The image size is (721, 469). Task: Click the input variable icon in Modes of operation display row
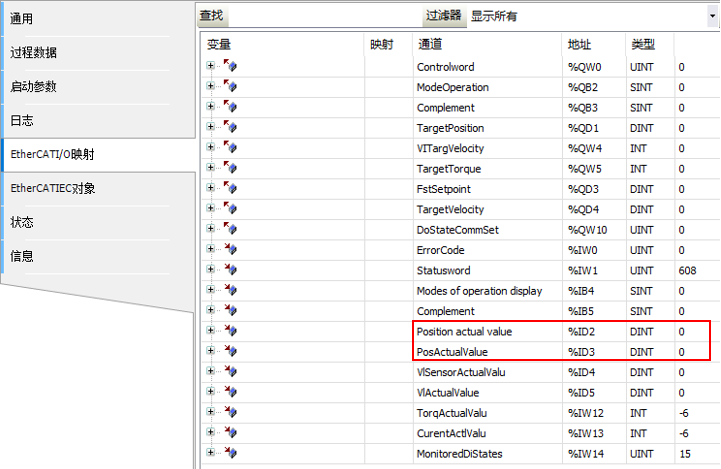[x=230, y=290]
